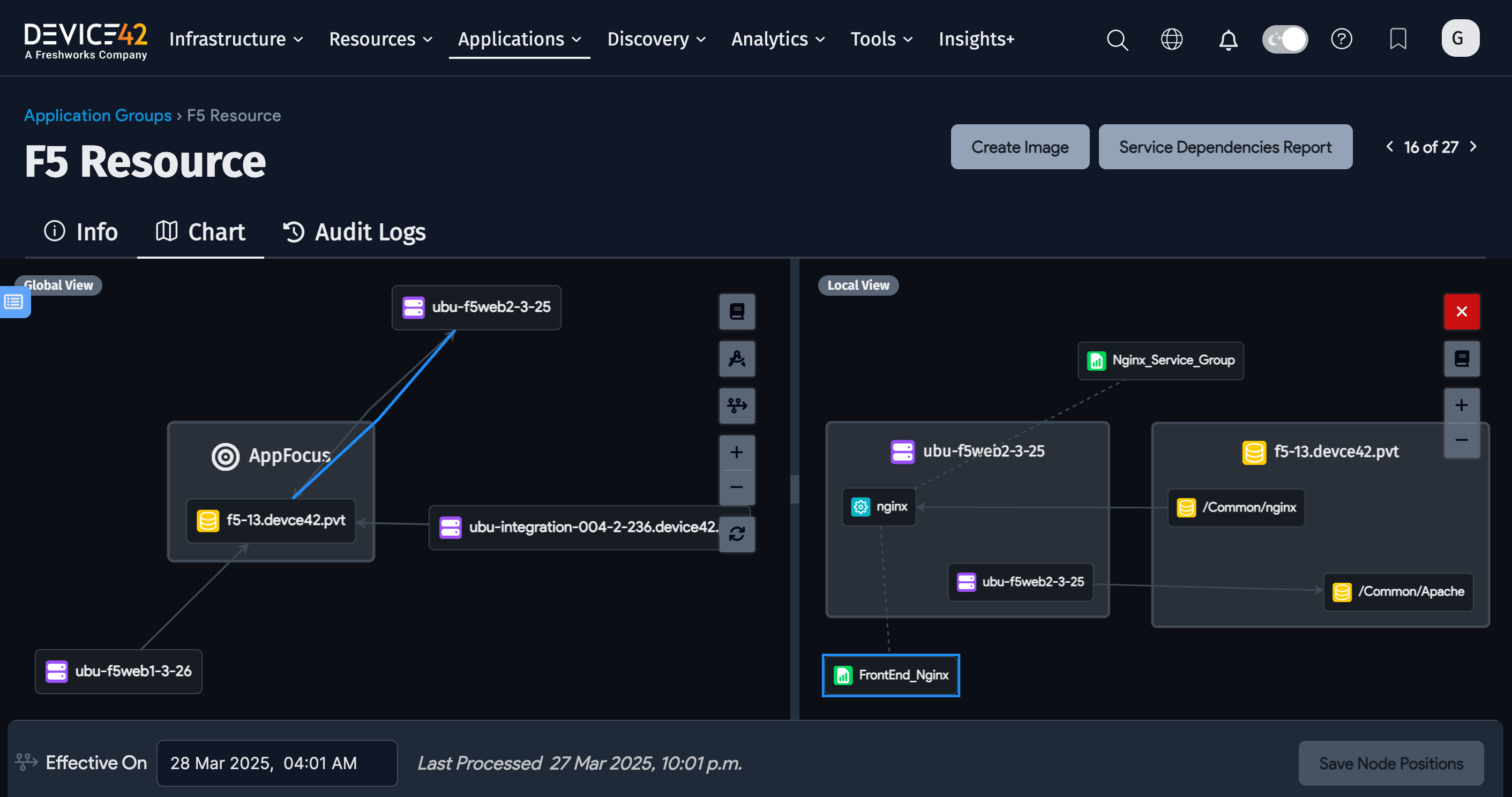Open the legend in the Global View panel

tap(737, 312)
